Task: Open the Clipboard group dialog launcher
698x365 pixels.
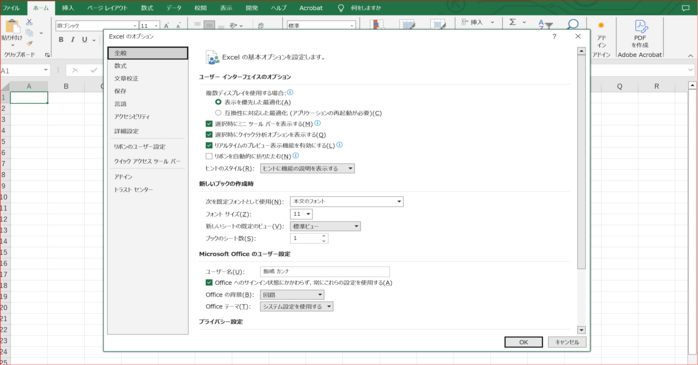Action: (x=47, y=55)
